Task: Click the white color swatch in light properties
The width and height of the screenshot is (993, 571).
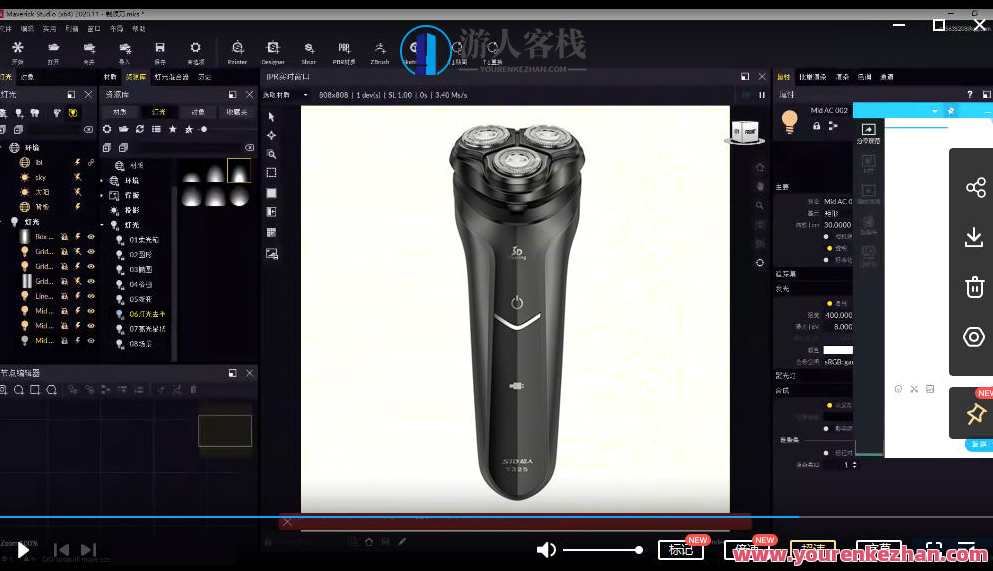Action: [x=838, y=350]
